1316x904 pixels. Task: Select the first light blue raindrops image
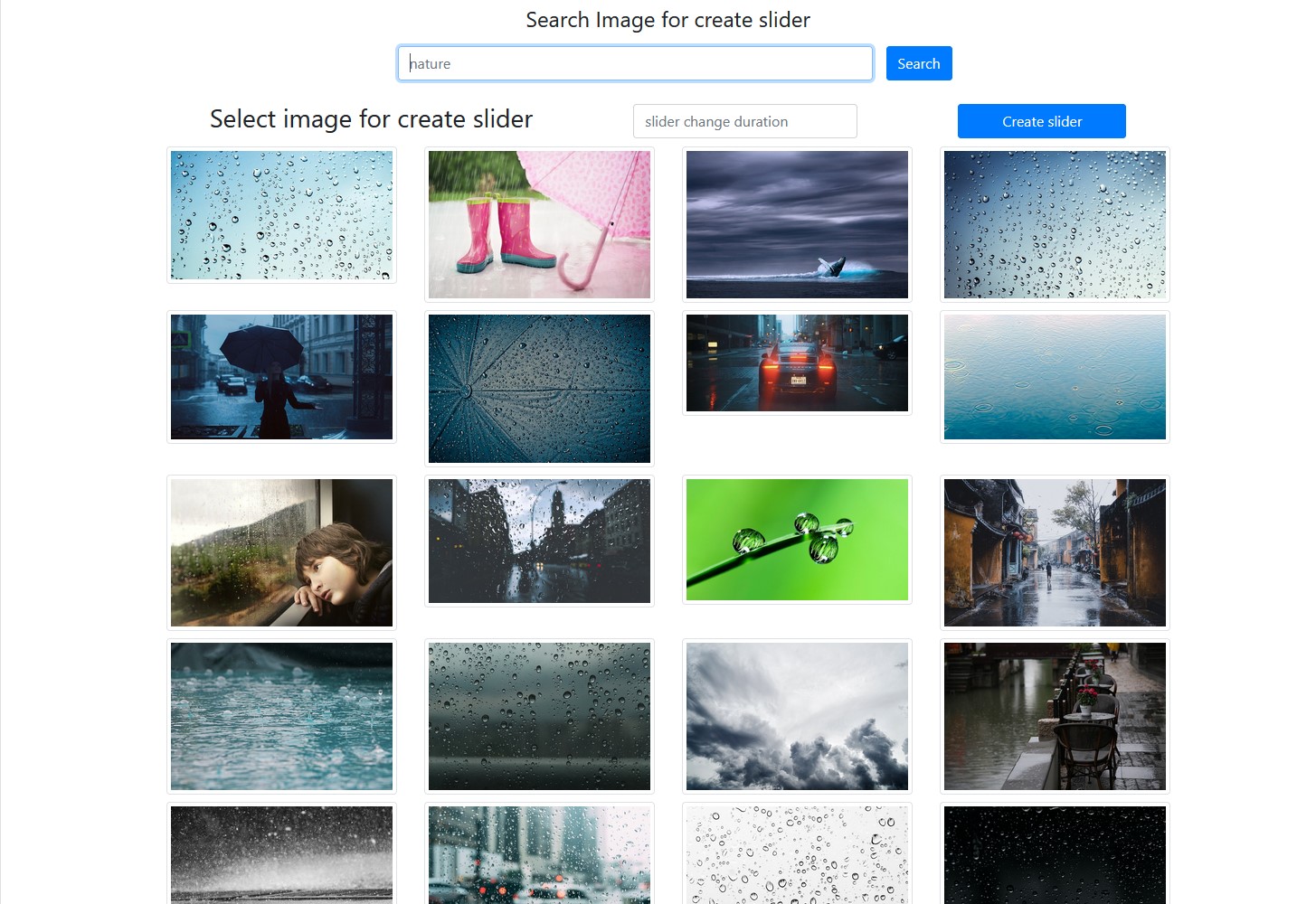click(281, 215)
